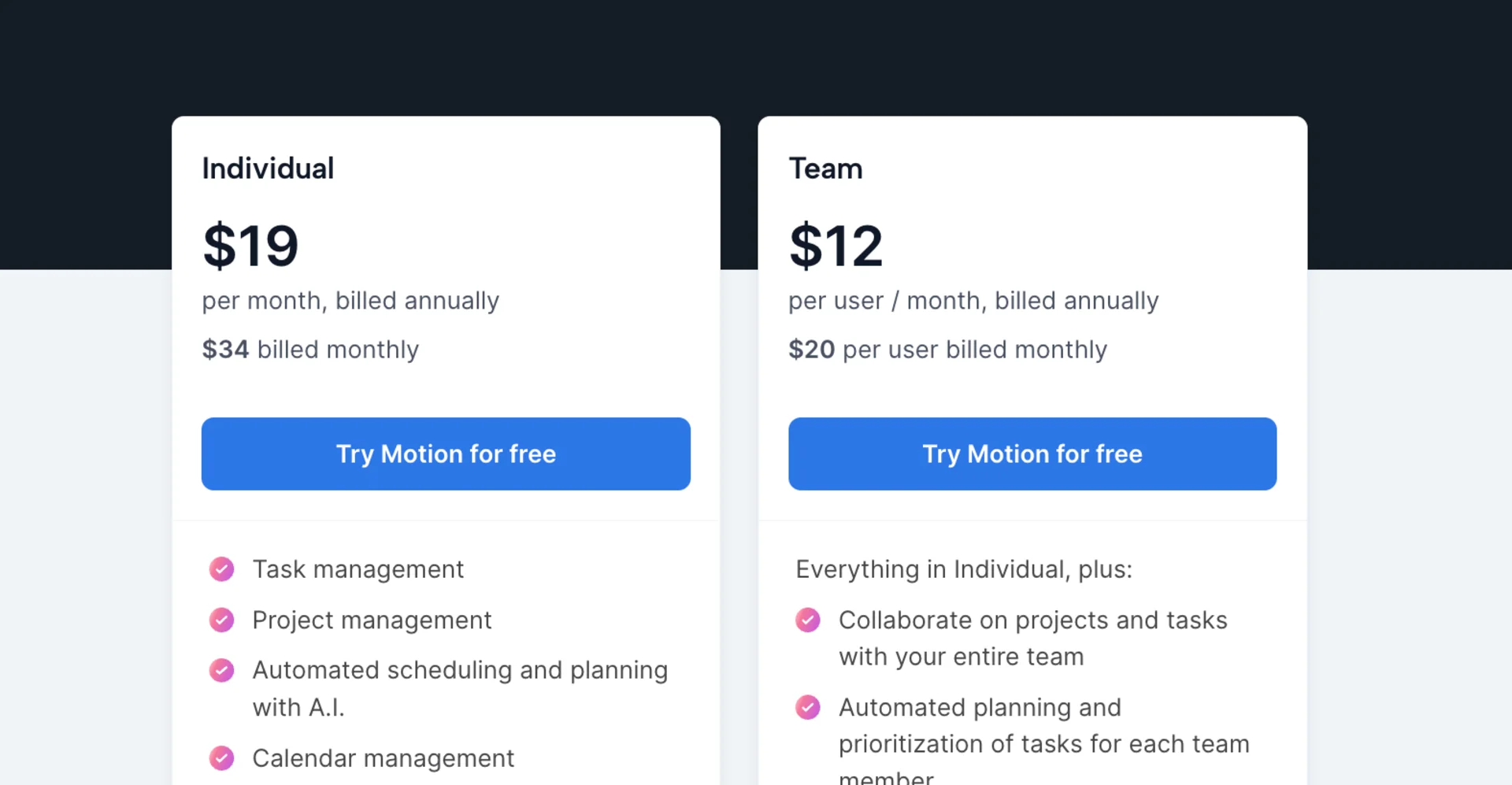
Task: Select the checkmark beside Automated scheduling with A.I.
Action: [221, 670]
